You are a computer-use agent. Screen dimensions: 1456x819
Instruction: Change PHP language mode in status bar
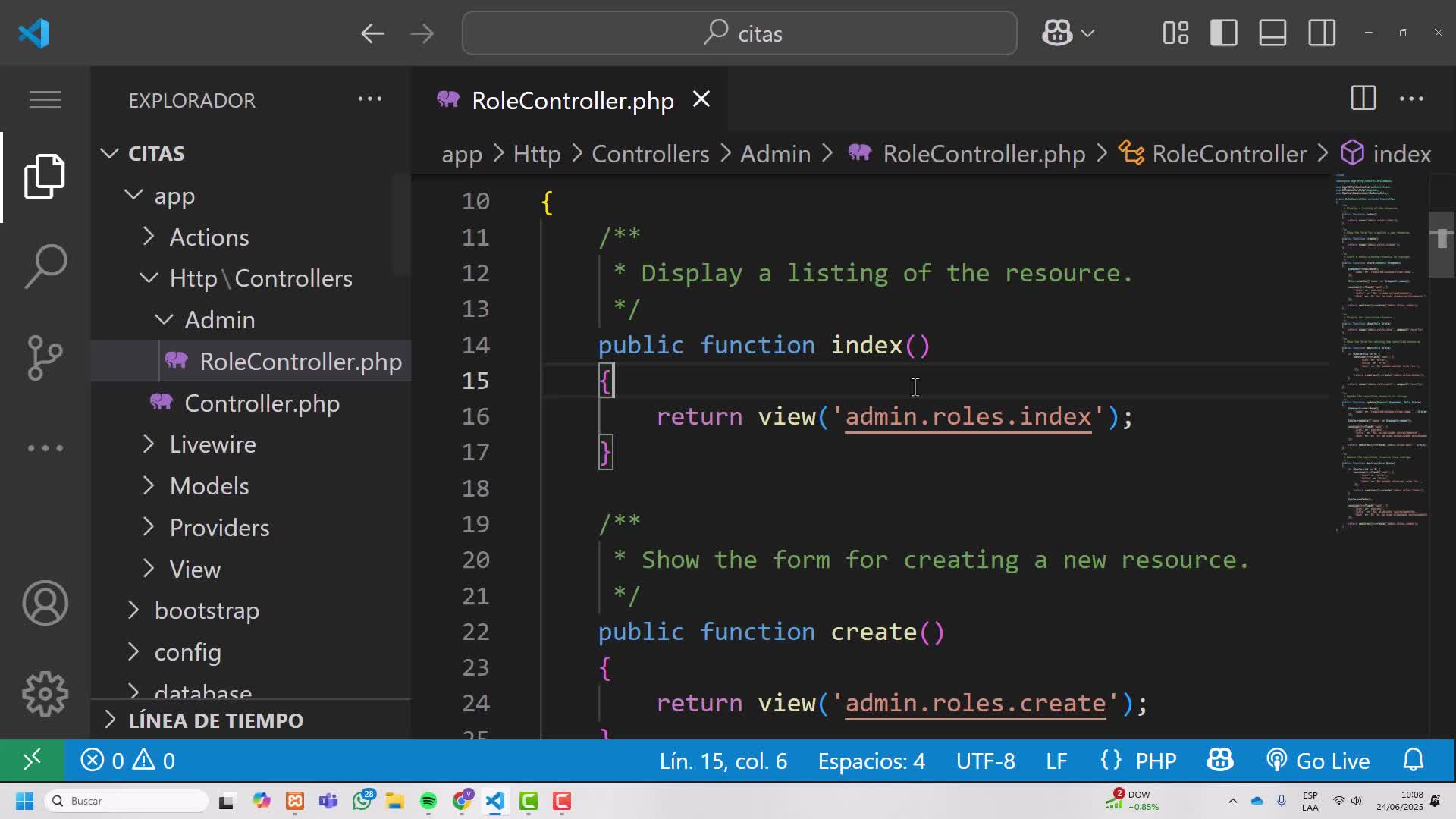click(1138, 761)
